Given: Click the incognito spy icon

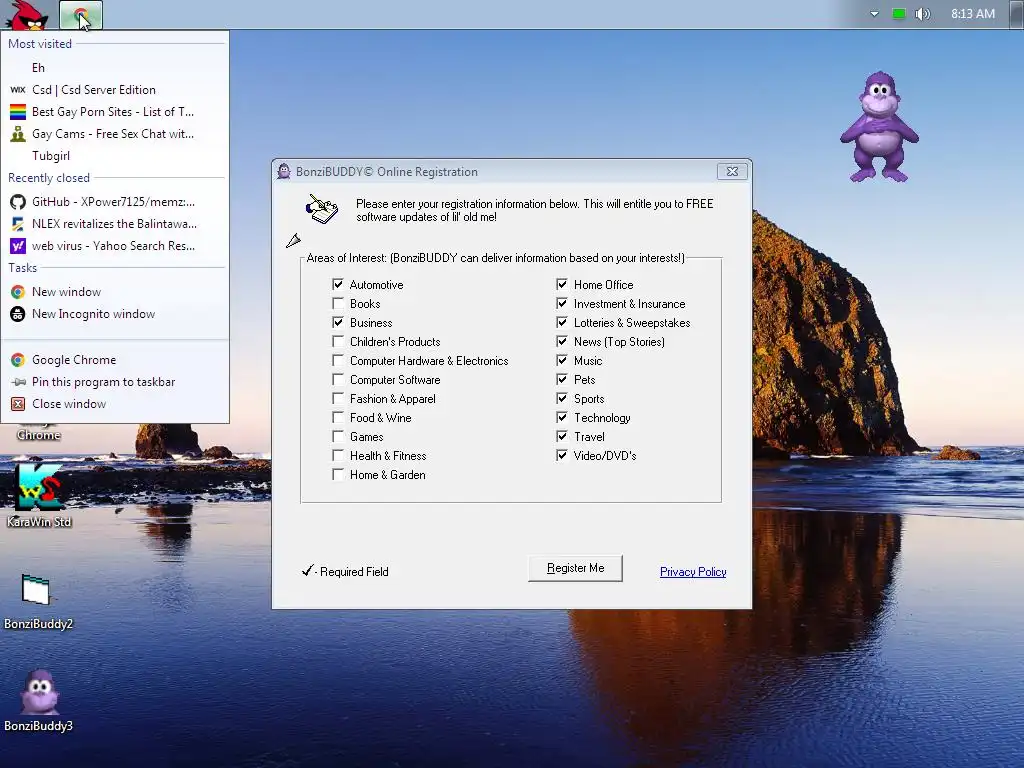Looking at the screenshot, I should (x=18, y=314).
